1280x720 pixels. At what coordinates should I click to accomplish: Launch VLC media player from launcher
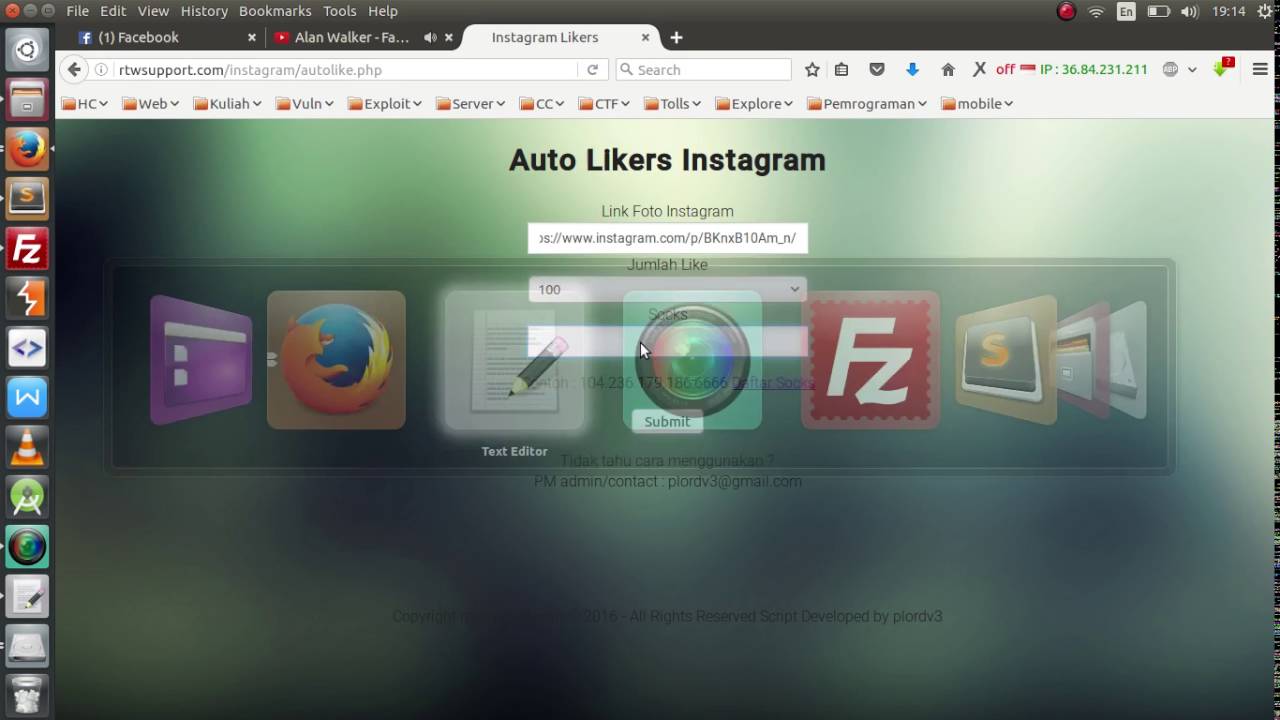[27, 447]
